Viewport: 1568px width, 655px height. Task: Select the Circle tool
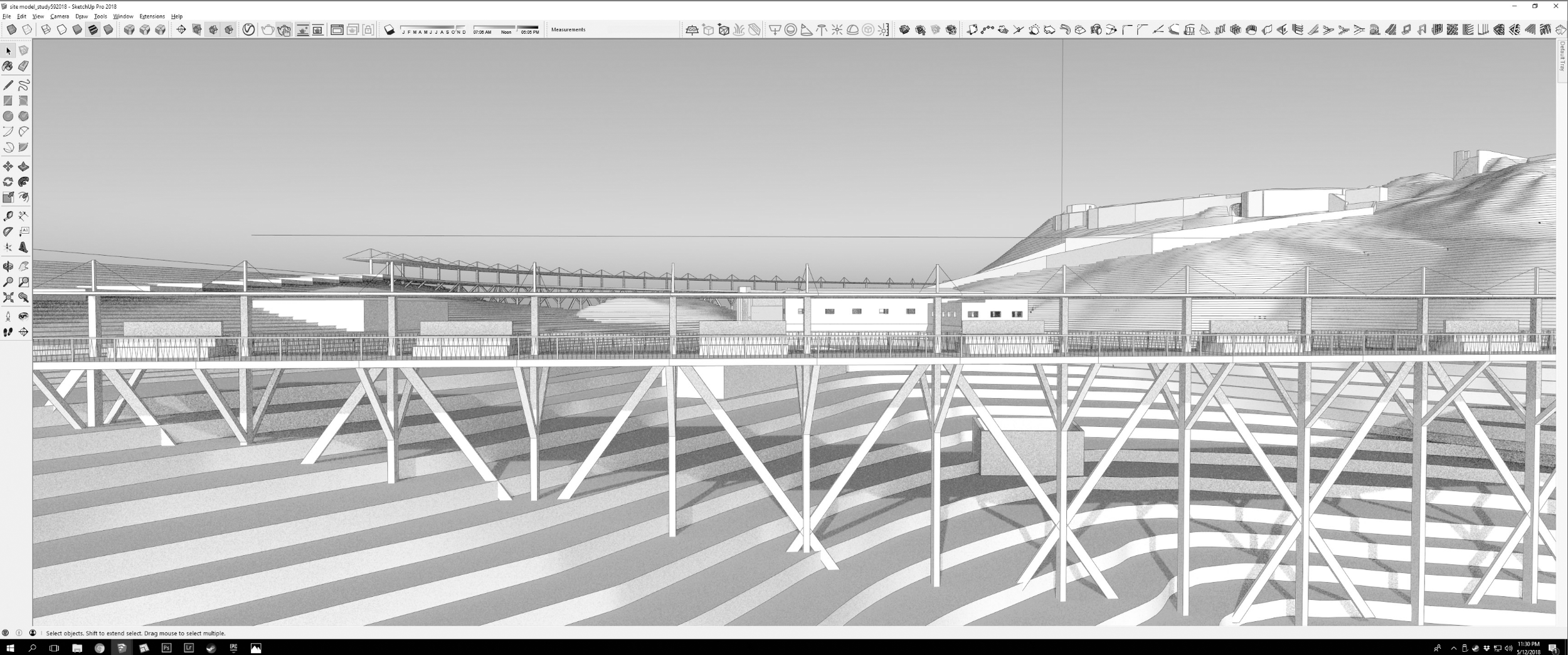coord(8,116)
